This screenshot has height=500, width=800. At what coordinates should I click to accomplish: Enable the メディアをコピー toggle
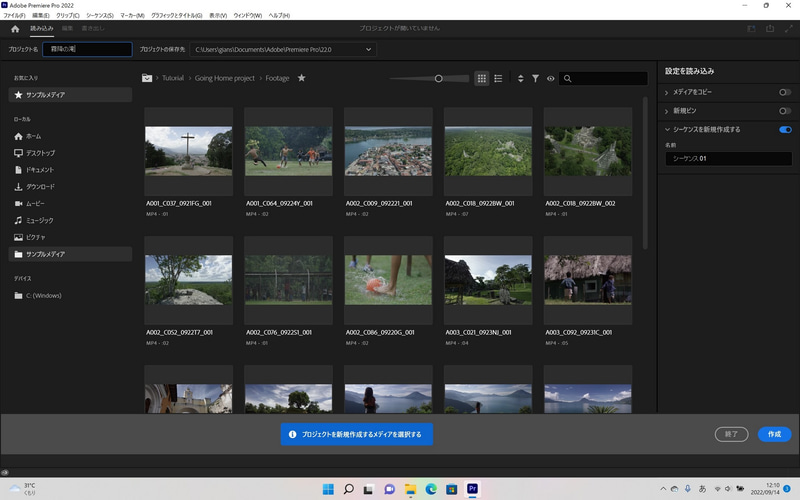pyautogui.click(x=785, y=92)
